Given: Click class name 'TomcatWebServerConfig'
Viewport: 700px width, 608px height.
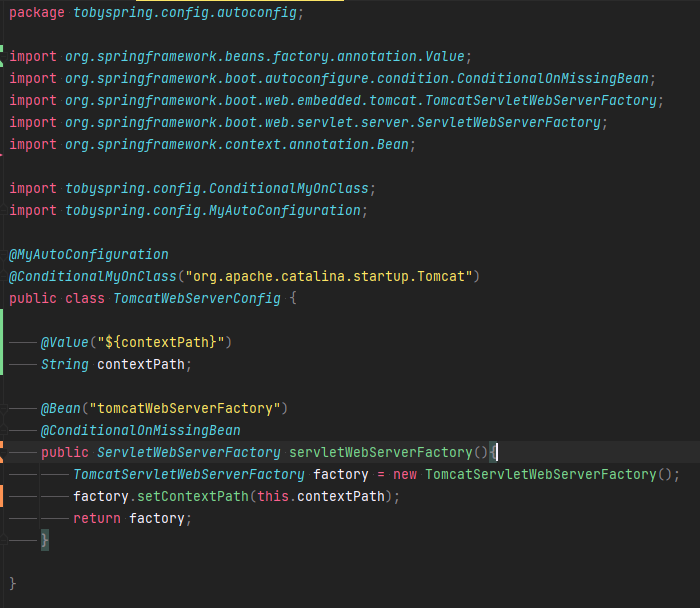Looking at the screenshot, I should pos(197,298).
